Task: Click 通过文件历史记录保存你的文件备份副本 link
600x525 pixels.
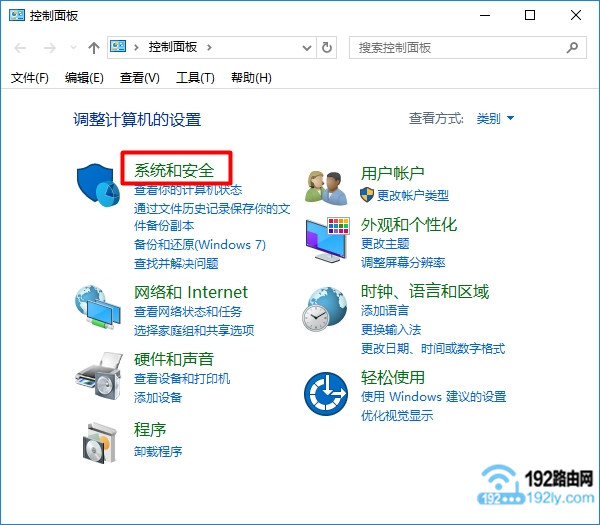Action: pyautogui.click(x=212, y=217)
